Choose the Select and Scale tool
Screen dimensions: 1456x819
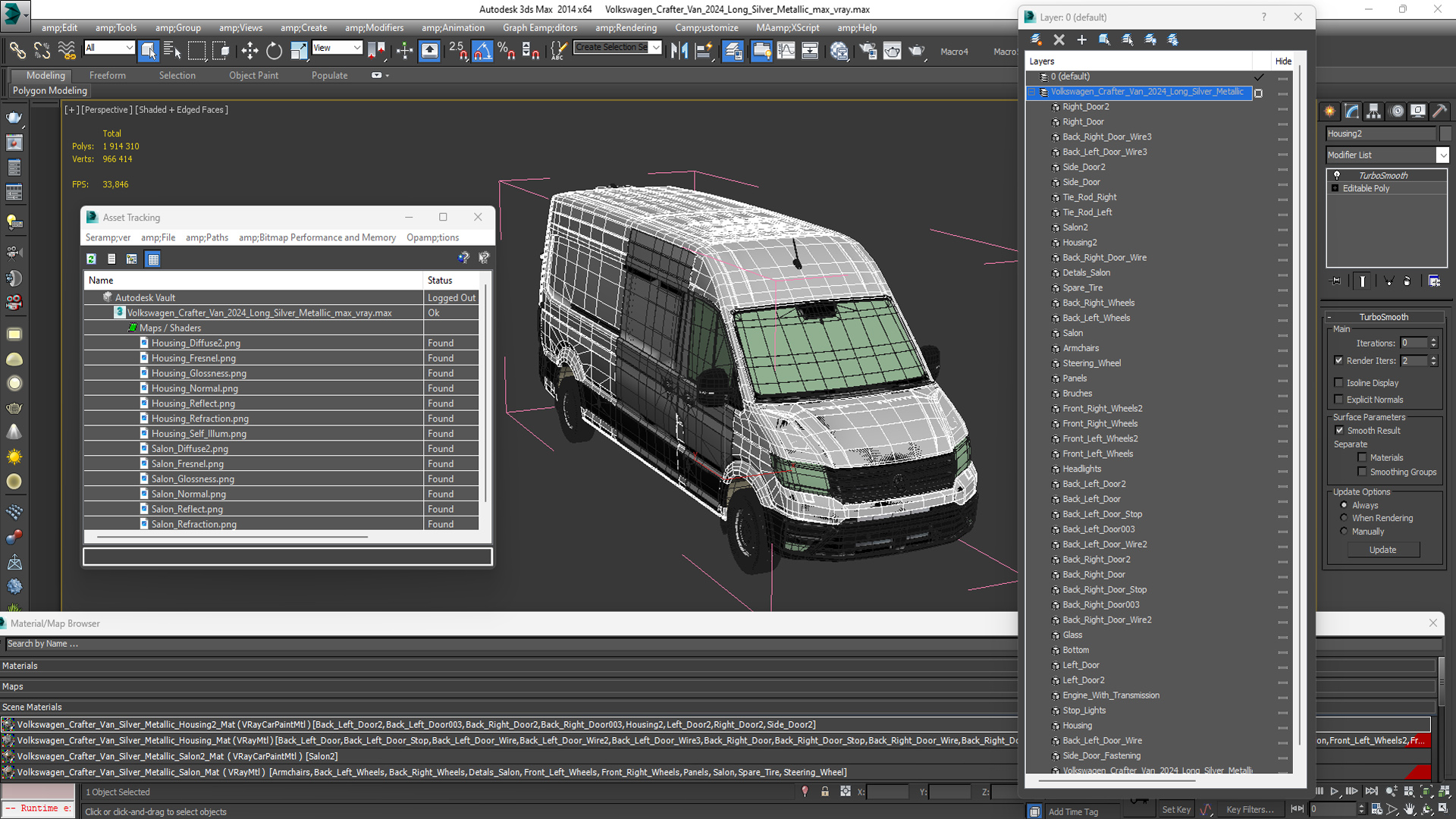[299, 51]
